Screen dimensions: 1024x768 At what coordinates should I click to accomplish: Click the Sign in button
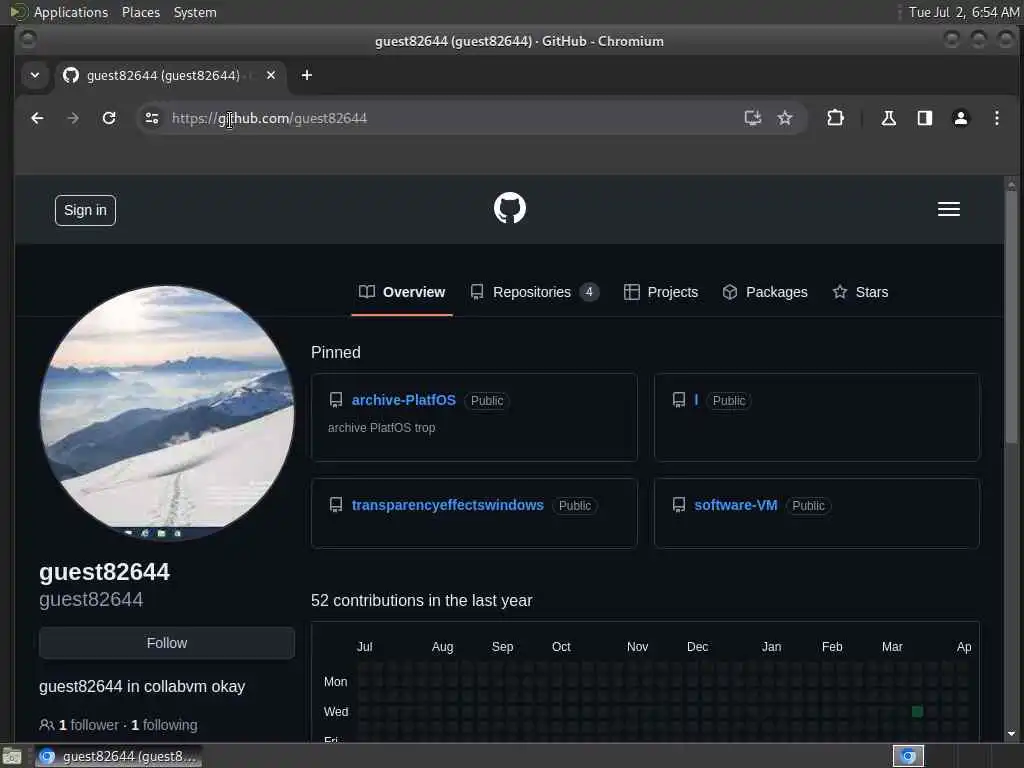pos(86,210)
